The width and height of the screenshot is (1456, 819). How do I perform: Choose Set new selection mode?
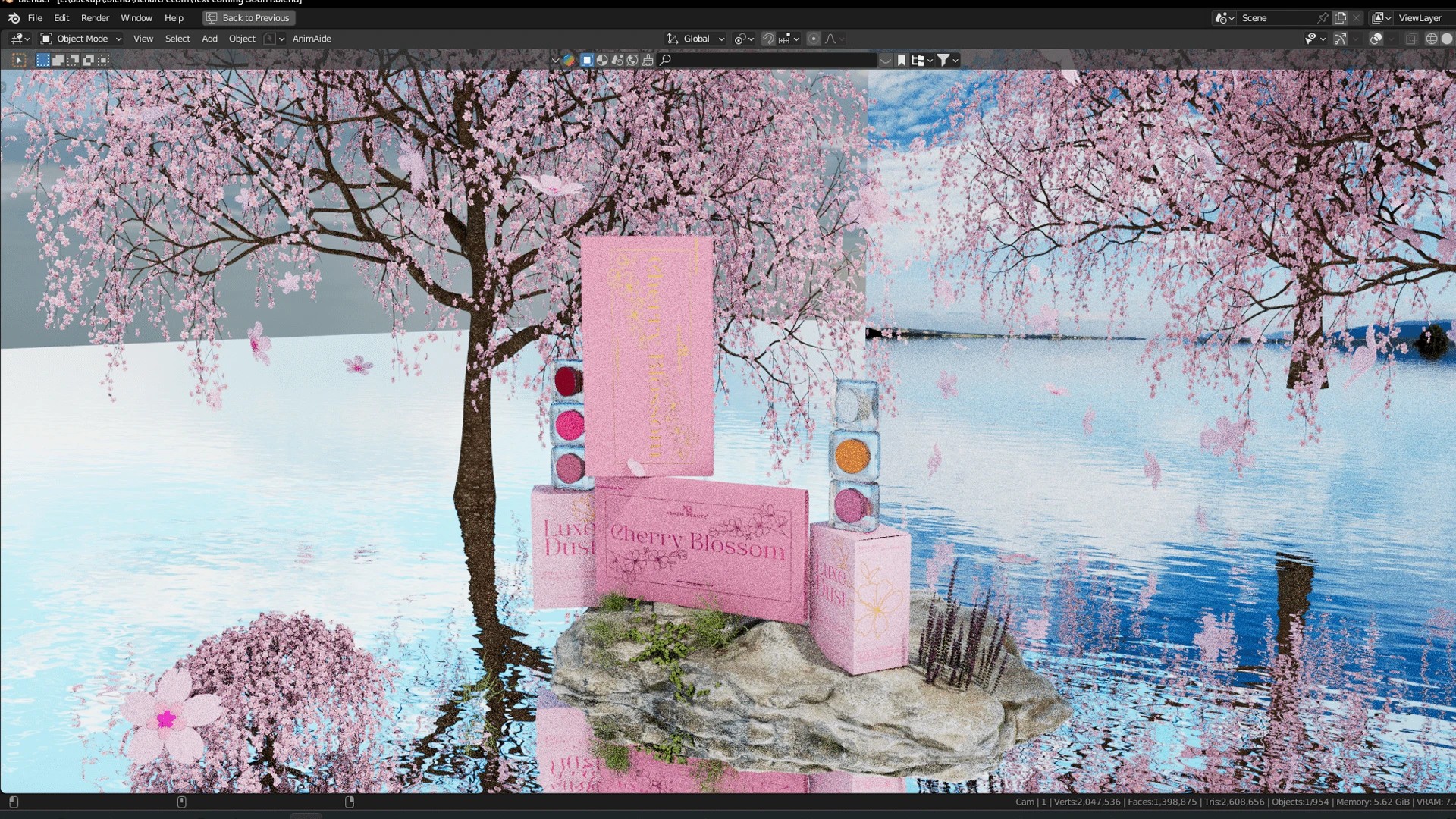pyautogui.click(x=42, y=60)
